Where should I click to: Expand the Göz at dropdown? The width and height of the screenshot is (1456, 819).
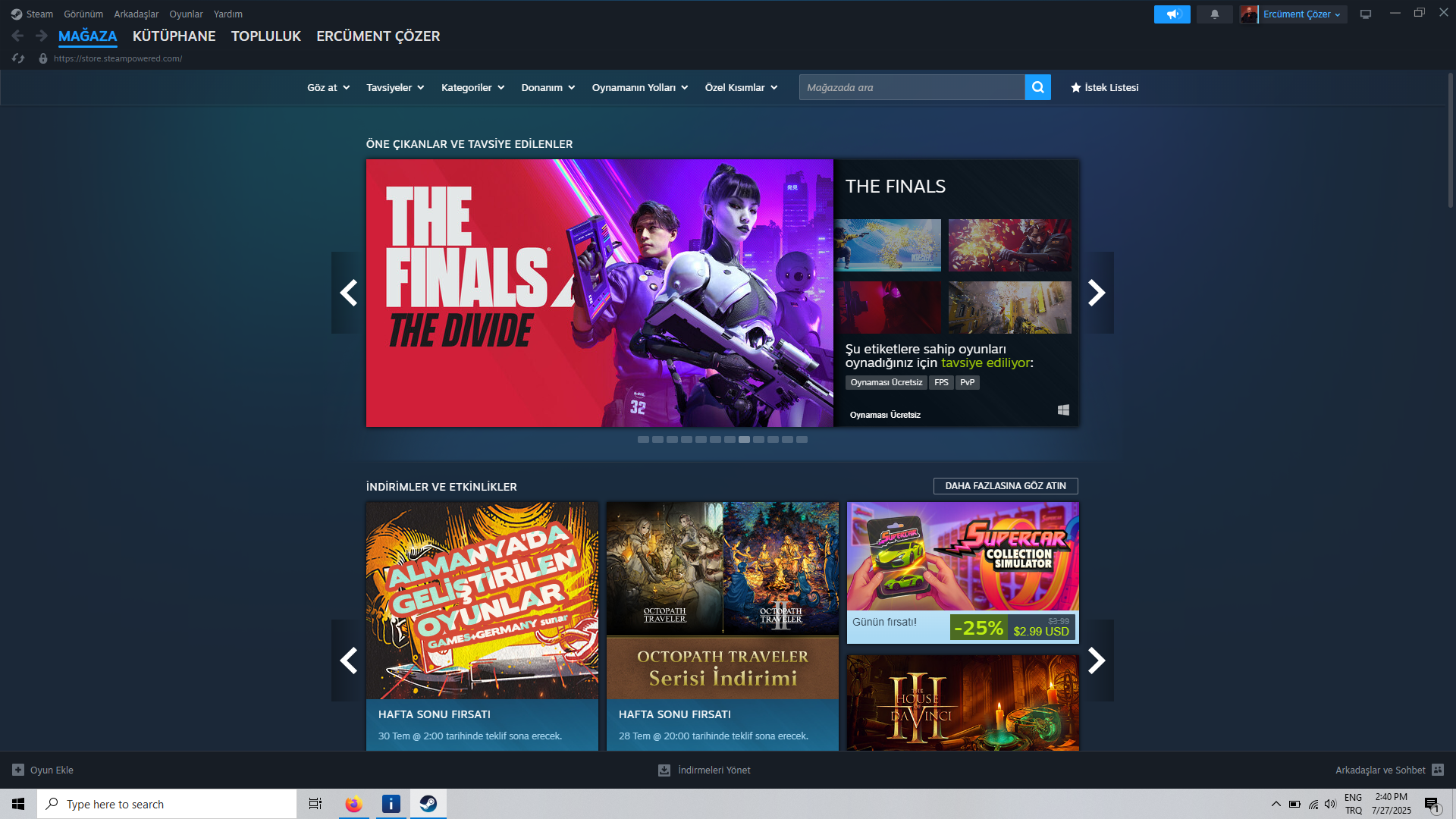point(328,87)
